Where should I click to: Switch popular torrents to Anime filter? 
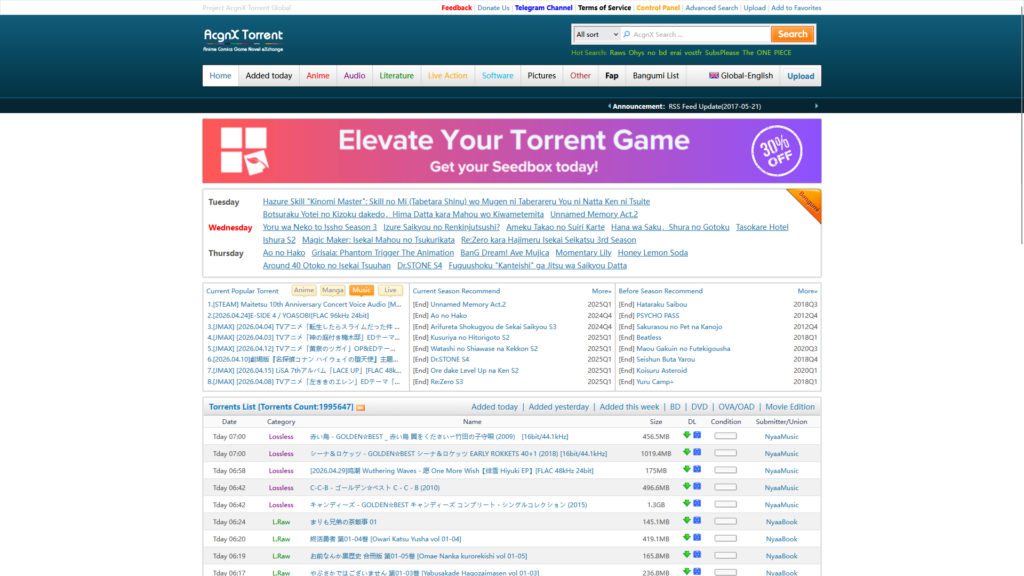[304, 290]
